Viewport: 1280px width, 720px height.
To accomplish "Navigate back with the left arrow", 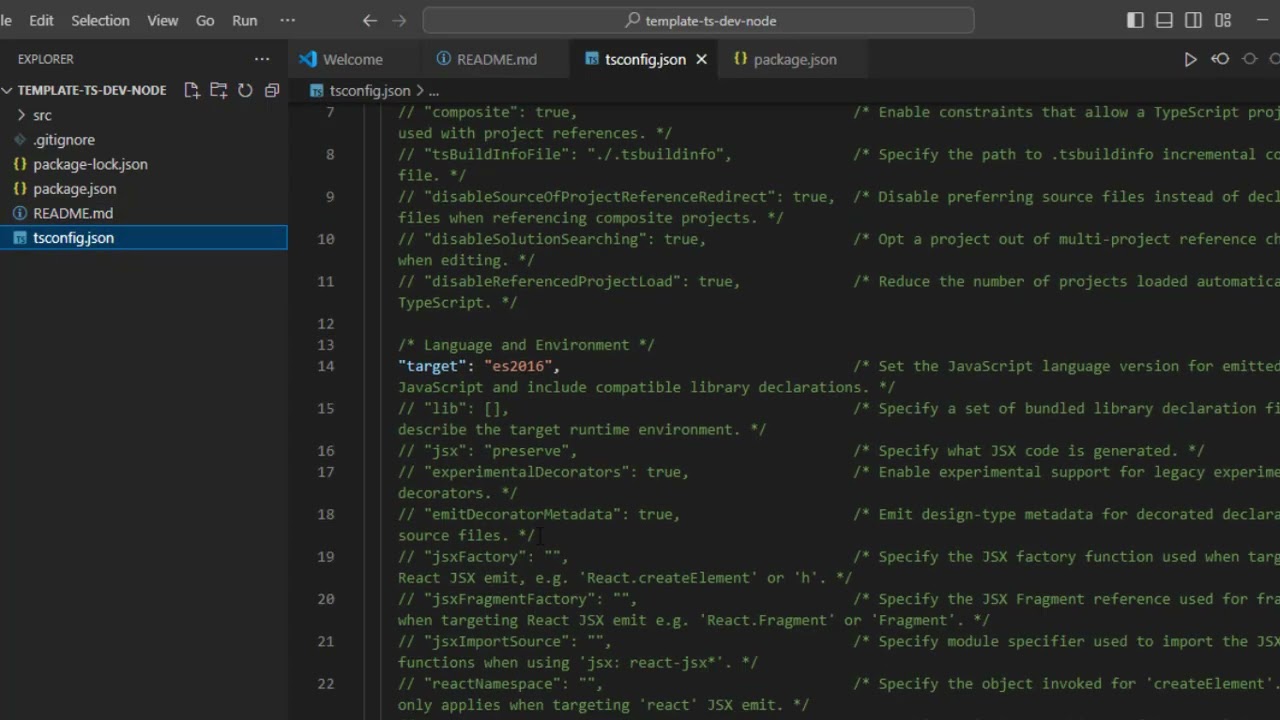I will (x=370, y=20).
